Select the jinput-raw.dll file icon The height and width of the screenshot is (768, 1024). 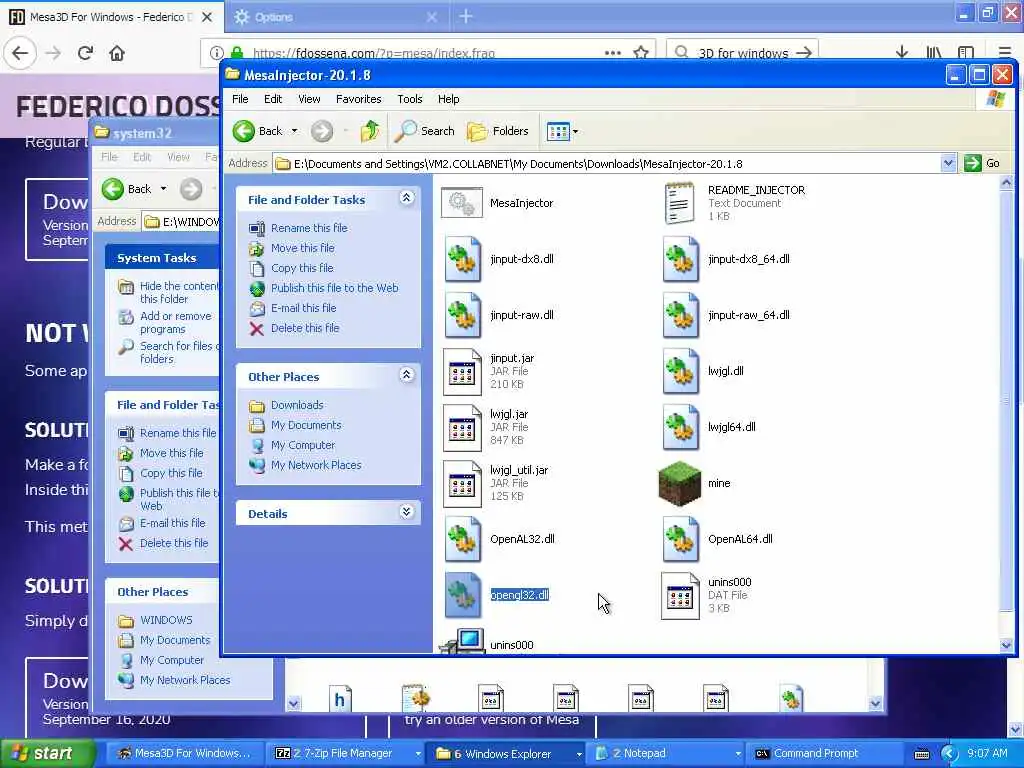click(462, 315)
